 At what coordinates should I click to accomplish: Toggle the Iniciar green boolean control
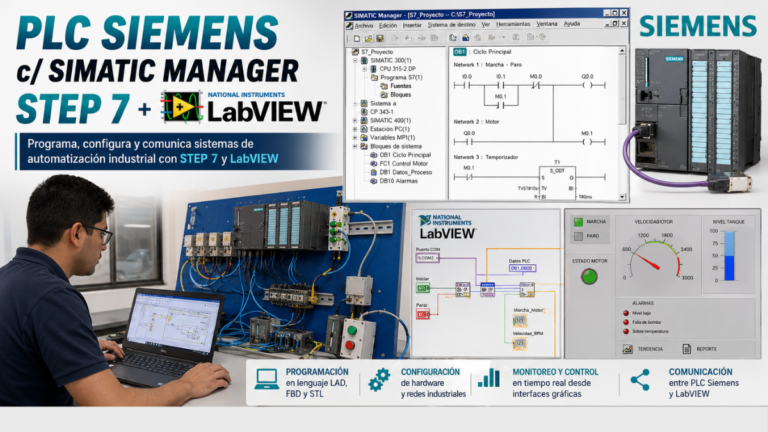(423, 288)
